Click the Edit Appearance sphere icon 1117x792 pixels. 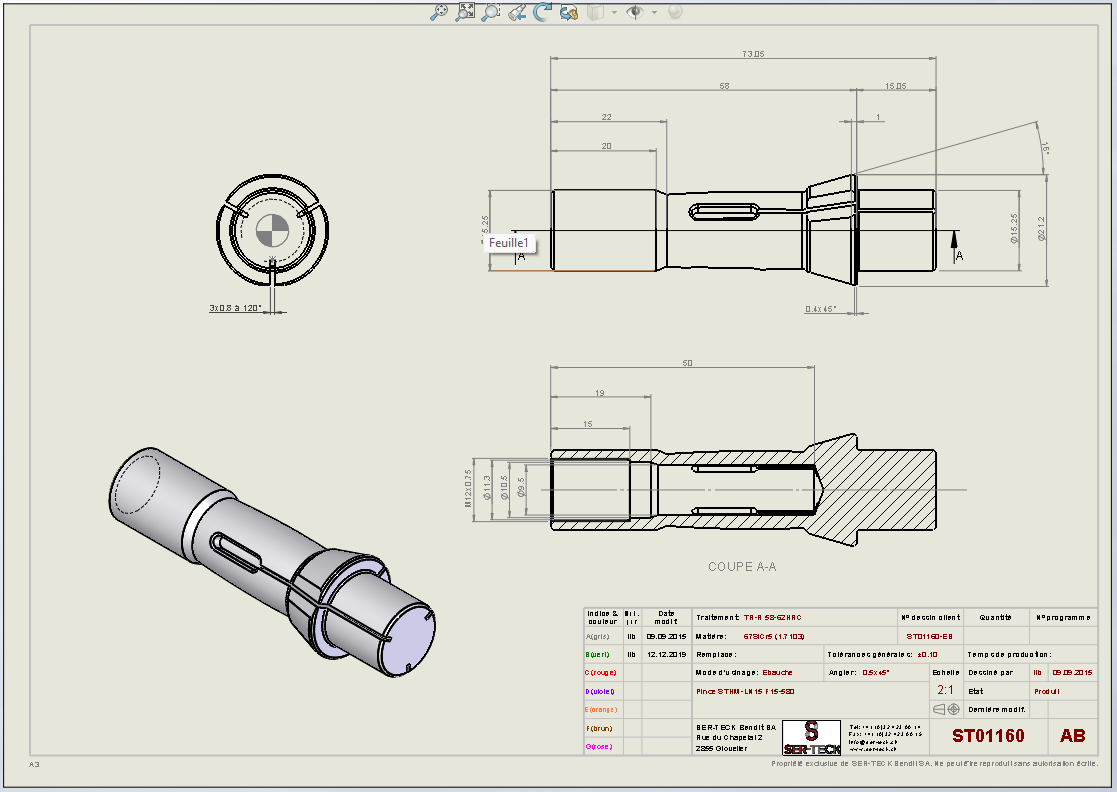click(x=675, y=11)
